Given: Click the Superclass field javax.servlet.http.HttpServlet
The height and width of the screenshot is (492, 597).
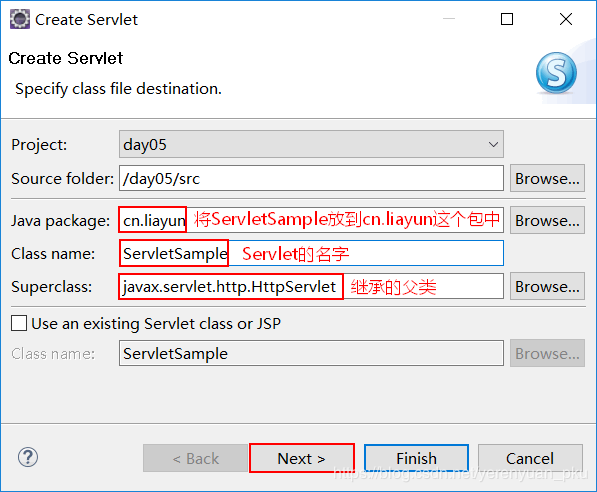Looking at the screenshot, I should coord(311,286).
